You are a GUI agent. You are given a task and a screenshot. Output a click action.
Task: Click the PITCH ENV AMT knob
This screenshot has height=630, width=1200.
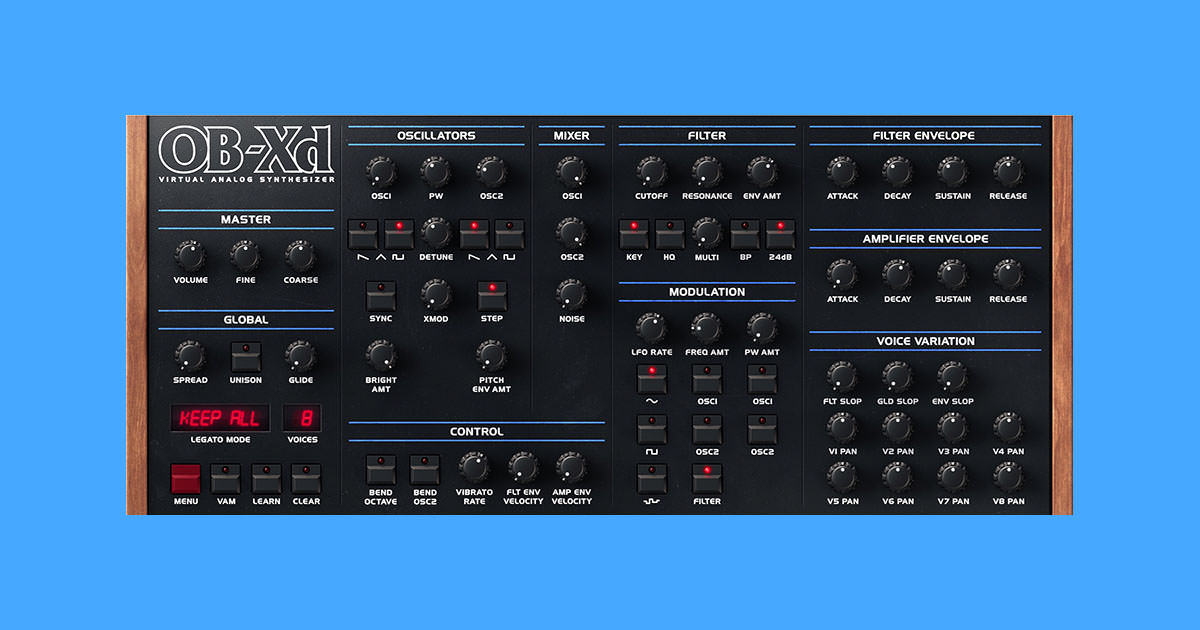click(491, 355)
